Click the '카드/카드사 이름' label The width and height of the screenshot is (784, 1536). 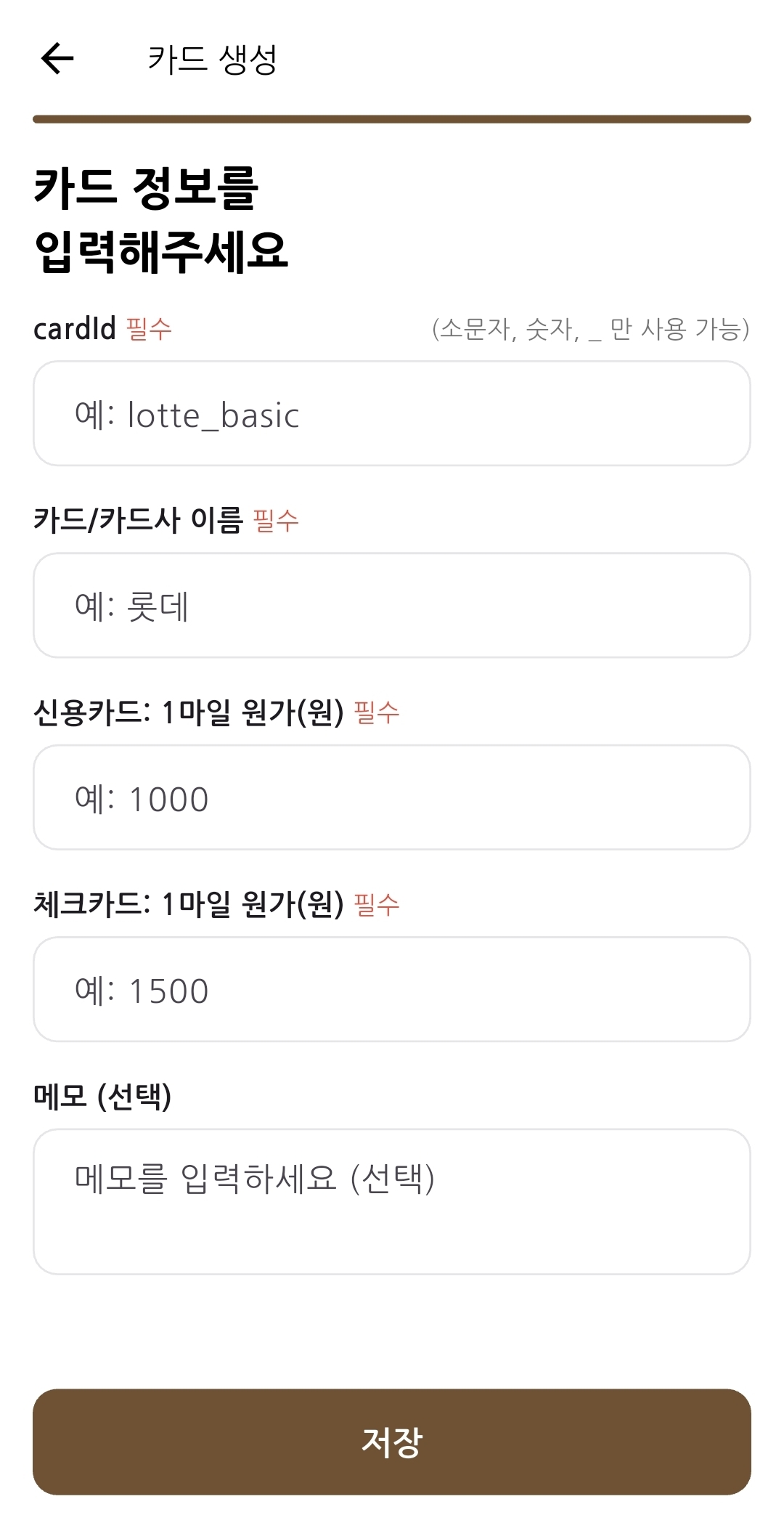[138, 521]
